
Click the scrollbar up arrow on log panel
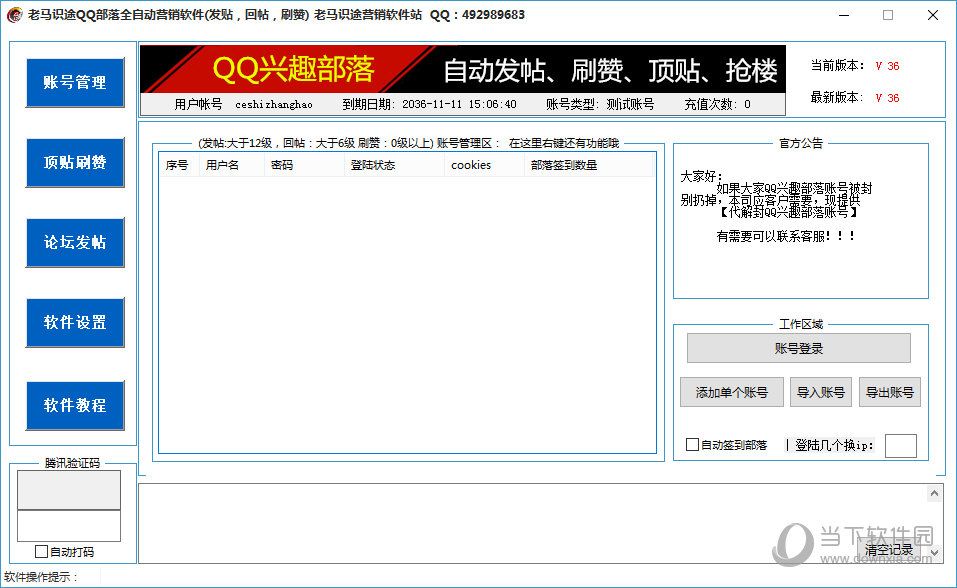pos(936,491)
